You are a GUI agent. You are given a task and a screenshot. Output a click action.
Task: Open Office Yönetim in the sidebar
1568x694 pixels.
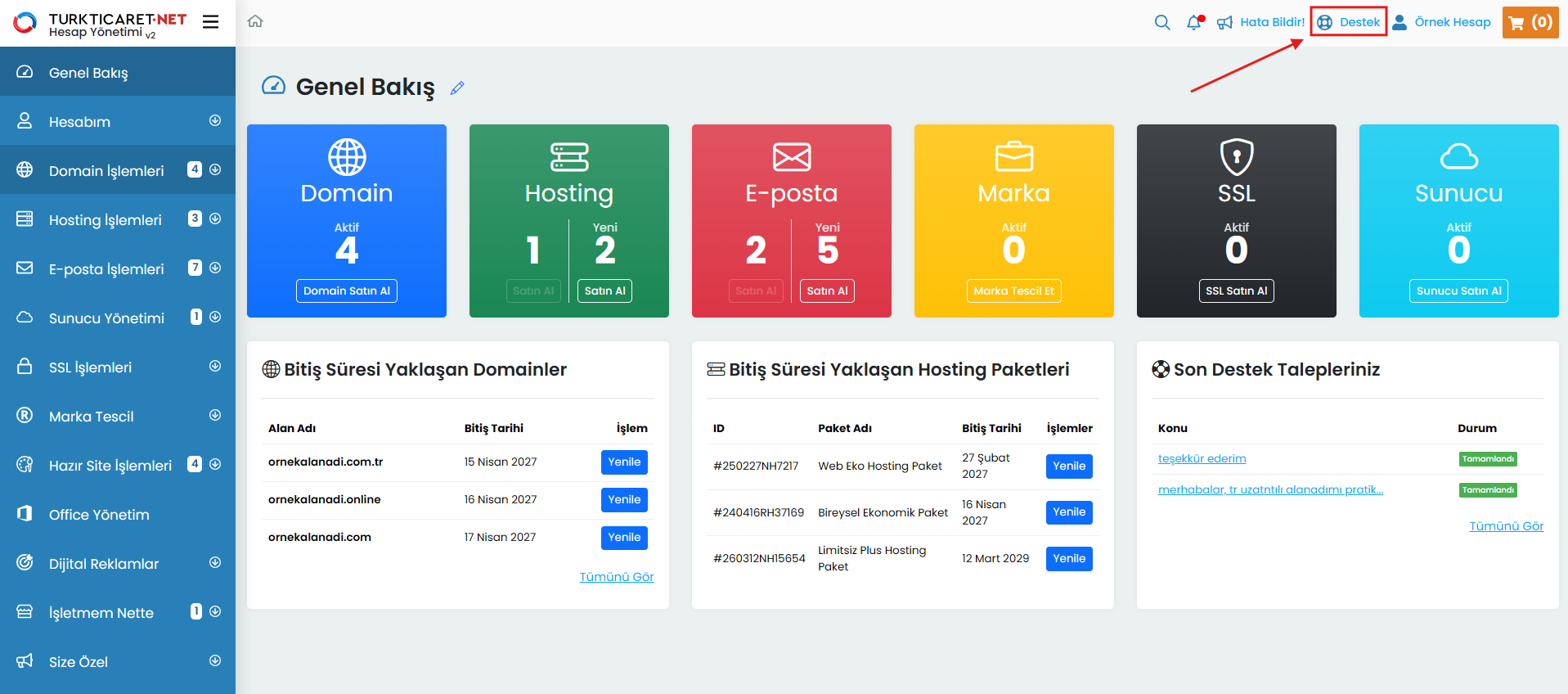(99, 515)
